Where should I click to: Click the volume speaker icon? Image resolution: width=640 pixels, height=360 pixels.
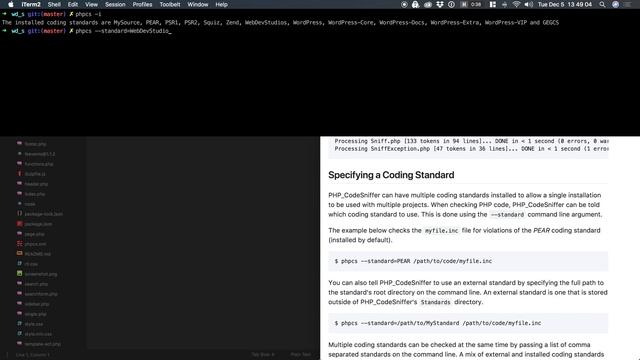(x=529, y=4)
